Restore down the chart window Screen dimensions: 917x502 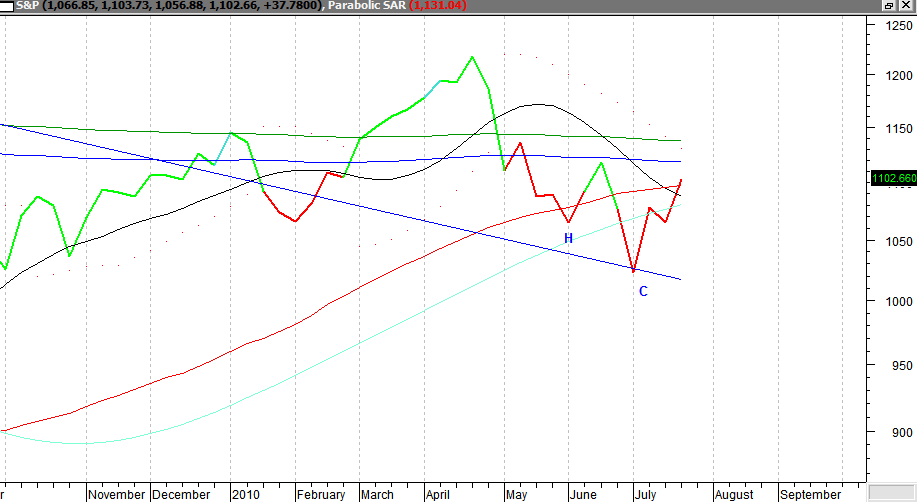tap(888, 6)
